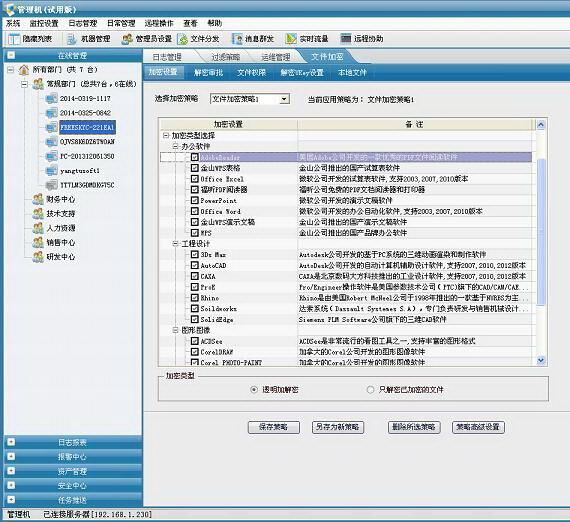Select computer PC-201312061350 in the tree
570x522 pixels.
(x=87, y=156)
